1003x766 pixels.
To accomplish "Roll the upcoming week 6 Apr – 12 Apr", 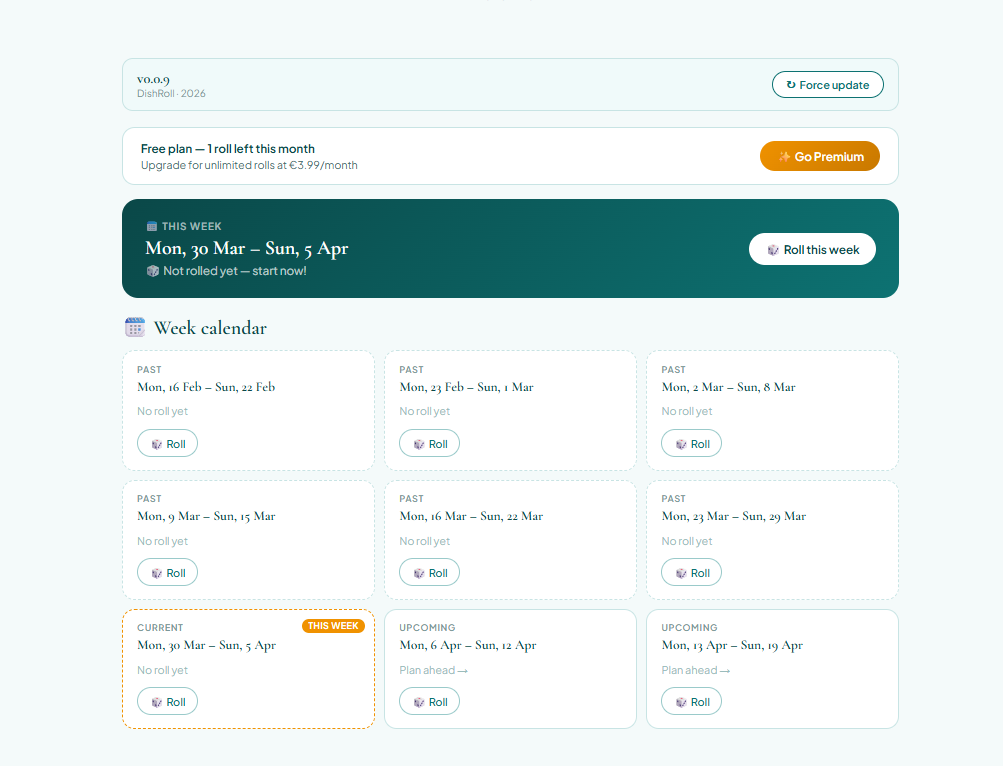I will [x=429, y=701].
